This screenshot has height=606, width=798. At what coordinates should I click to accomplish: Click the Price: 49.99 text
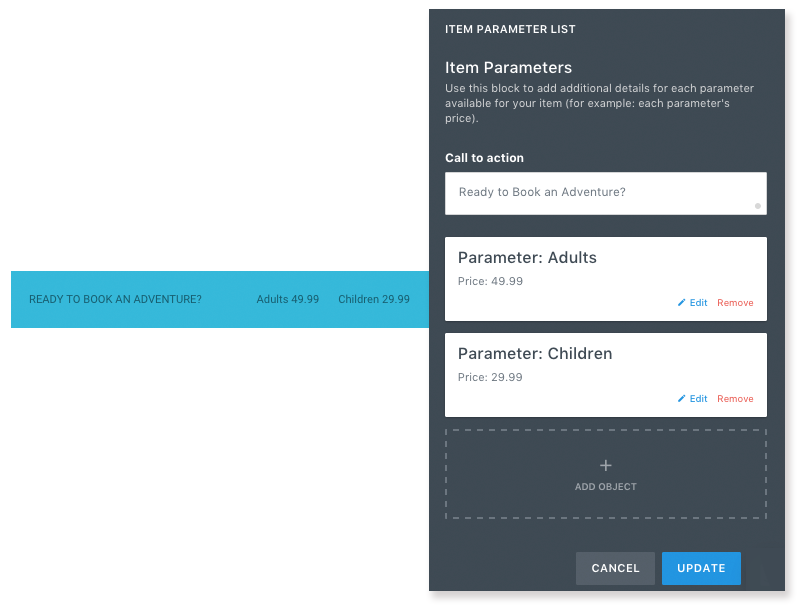click(490, 281)
